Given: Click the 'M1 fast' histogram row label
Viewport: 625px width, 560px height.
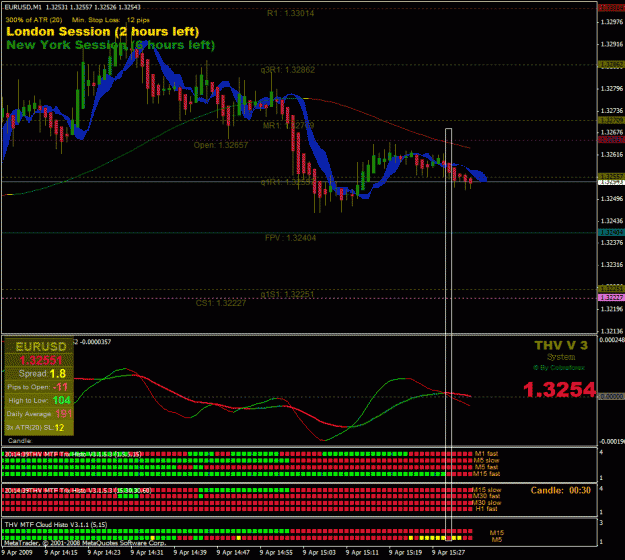Looking at the screenshot, I should click(x=486, y=454).
